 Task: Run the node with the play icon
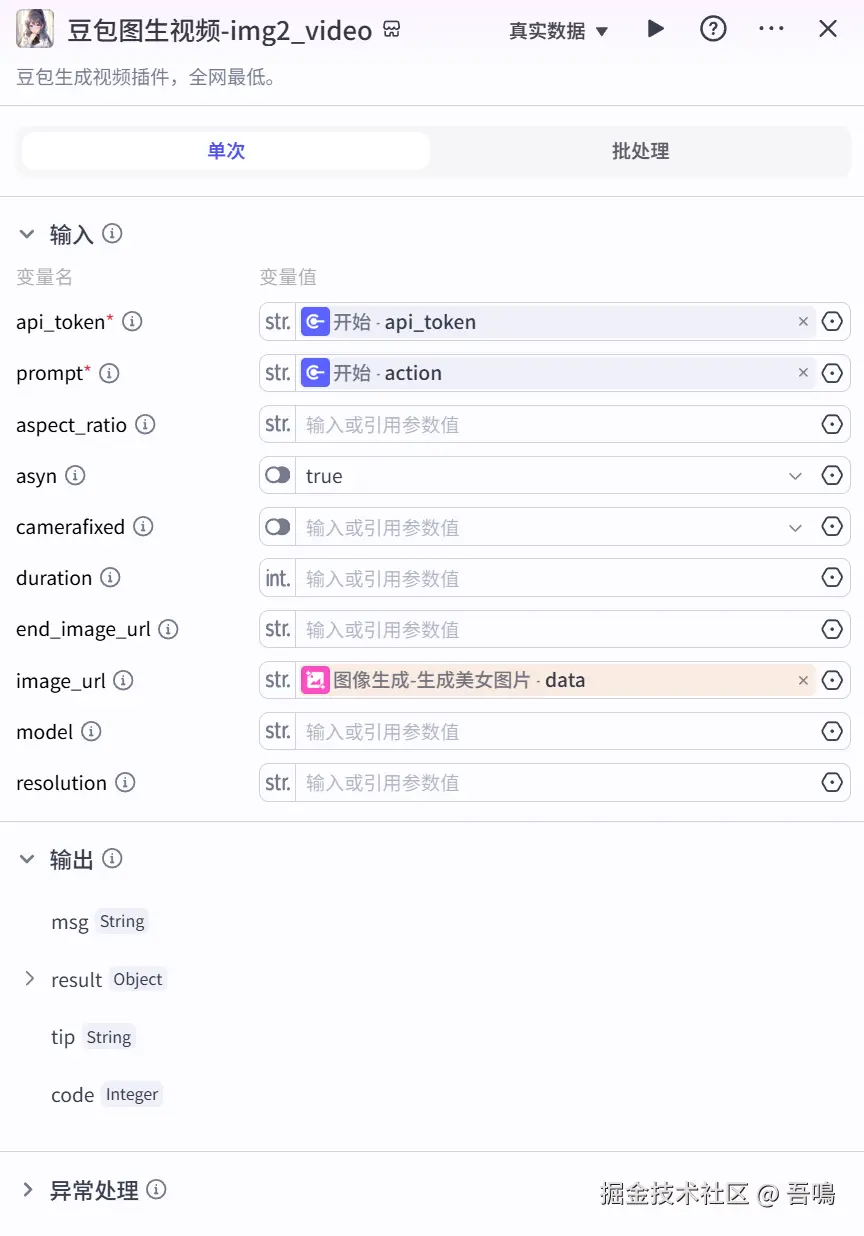(x=656, y=29)
